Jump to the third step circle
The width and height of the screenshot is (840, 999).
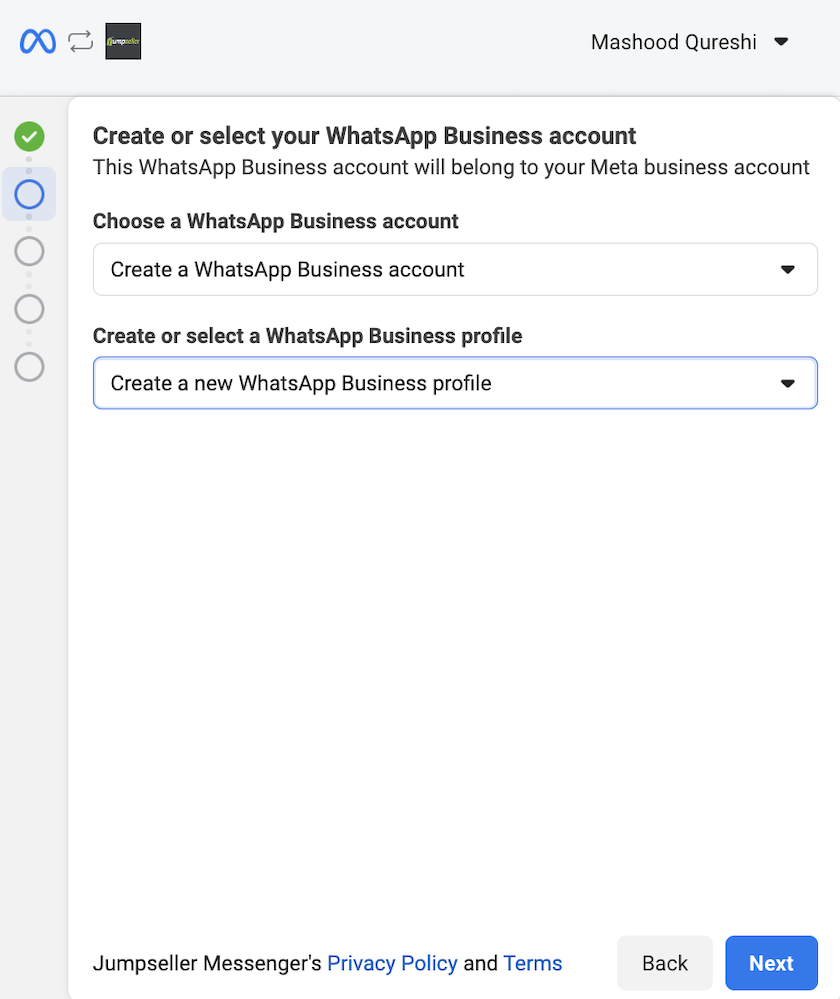[29, 252]
